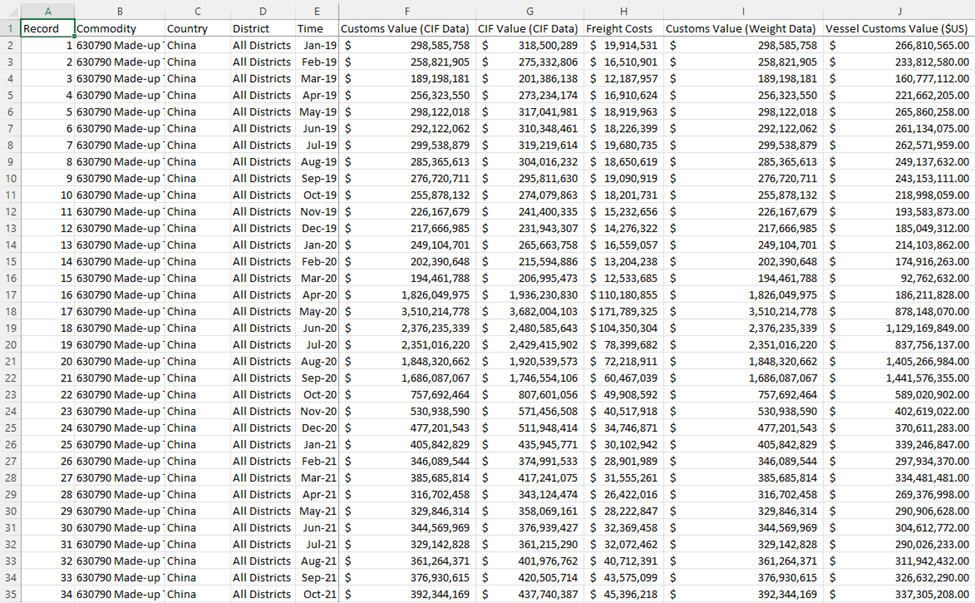Click the Dec-19 time cell
Viewport: 975px width, 603px height.
pyautogui.click(x=317, y=228)
